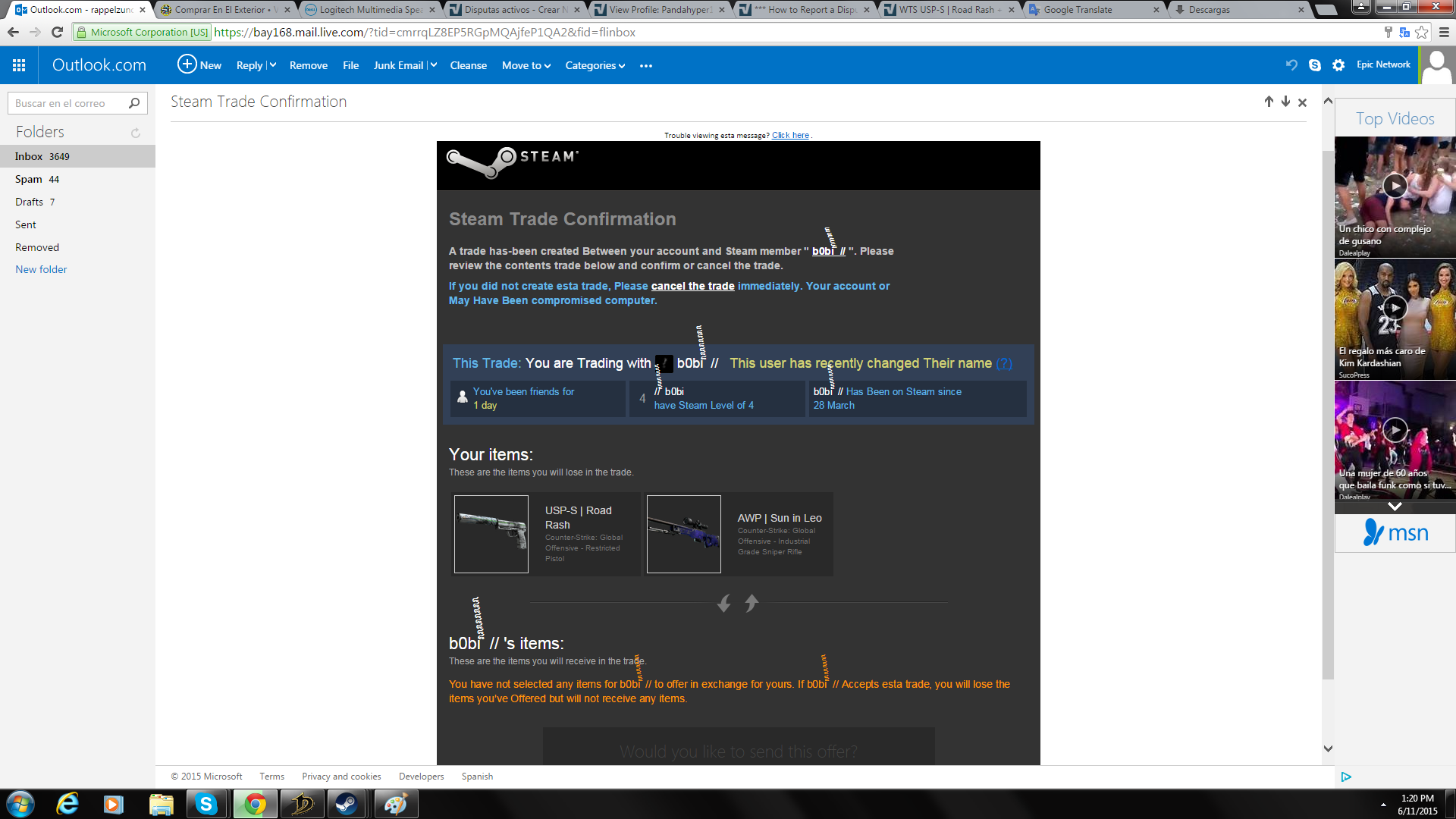Click the msn logo banner
This screenshot has height=819, width=1456.
pyautogui.click(x=1395, y=533)
